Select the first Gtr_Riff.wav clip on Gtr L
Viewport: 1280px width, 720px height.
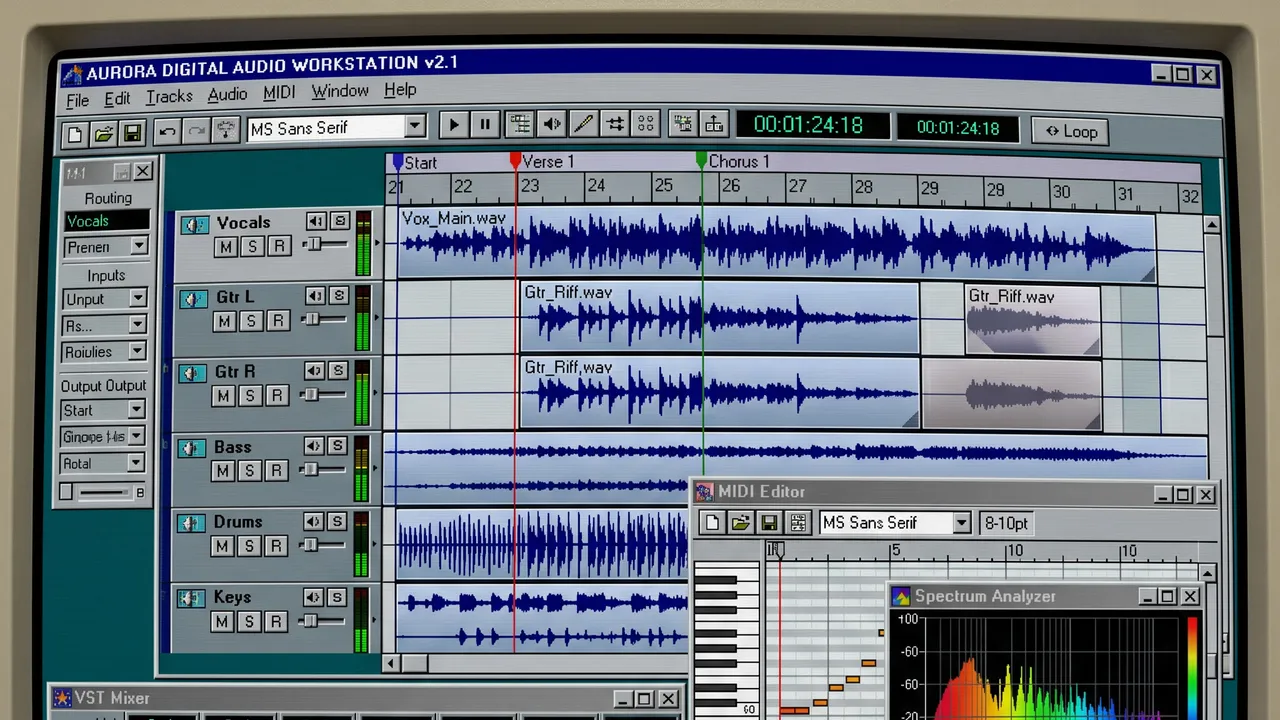click(x=719, y=318)
